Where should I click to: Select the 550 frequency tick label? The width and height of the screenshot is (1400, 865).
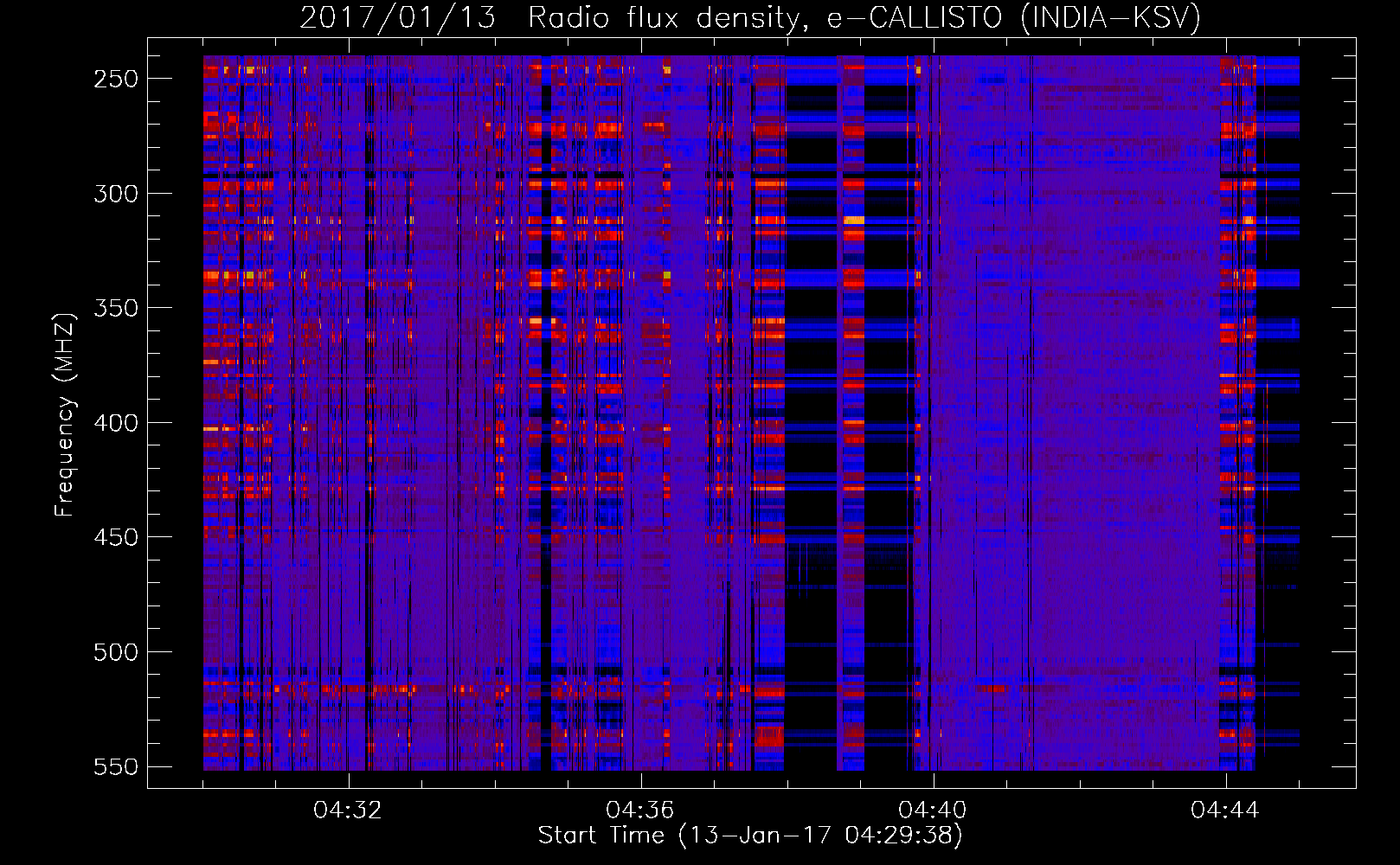116,767
